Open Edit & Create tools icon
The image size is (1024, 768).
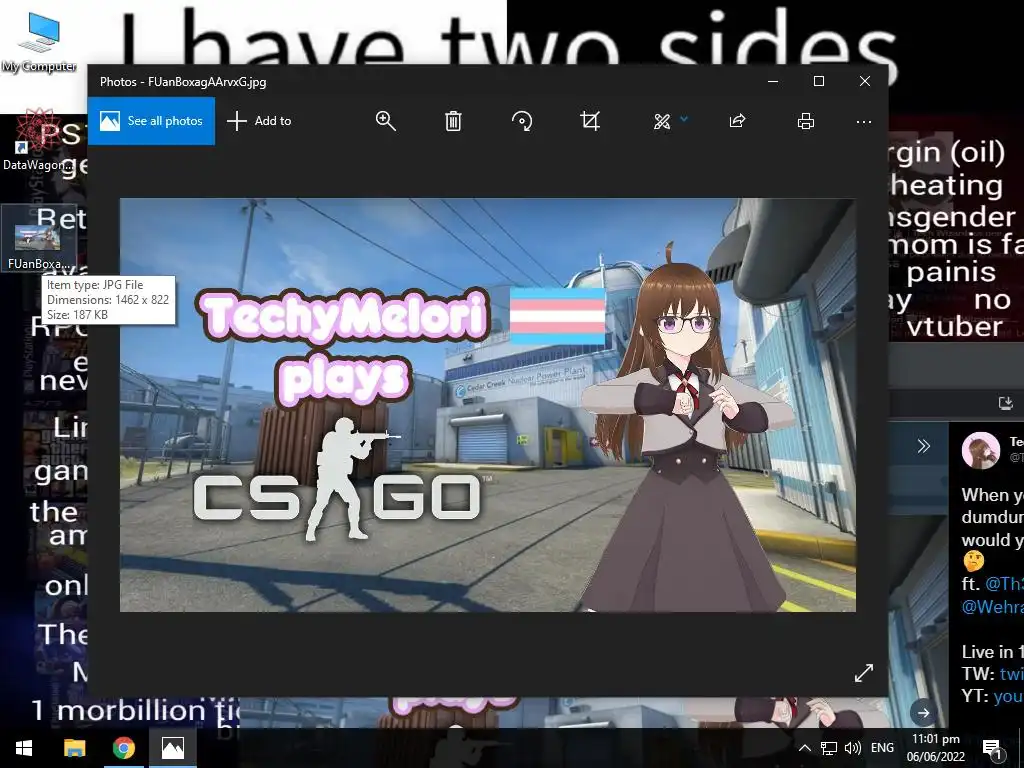[x=662, y=121]
